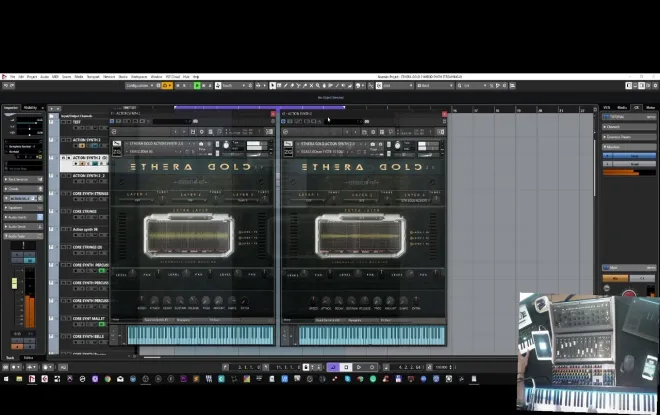Click the orange Mix button in Control Room
Image resolution: width=660 pixels, height=415 pixels.
pyautogui.click(x=615, y=278)
